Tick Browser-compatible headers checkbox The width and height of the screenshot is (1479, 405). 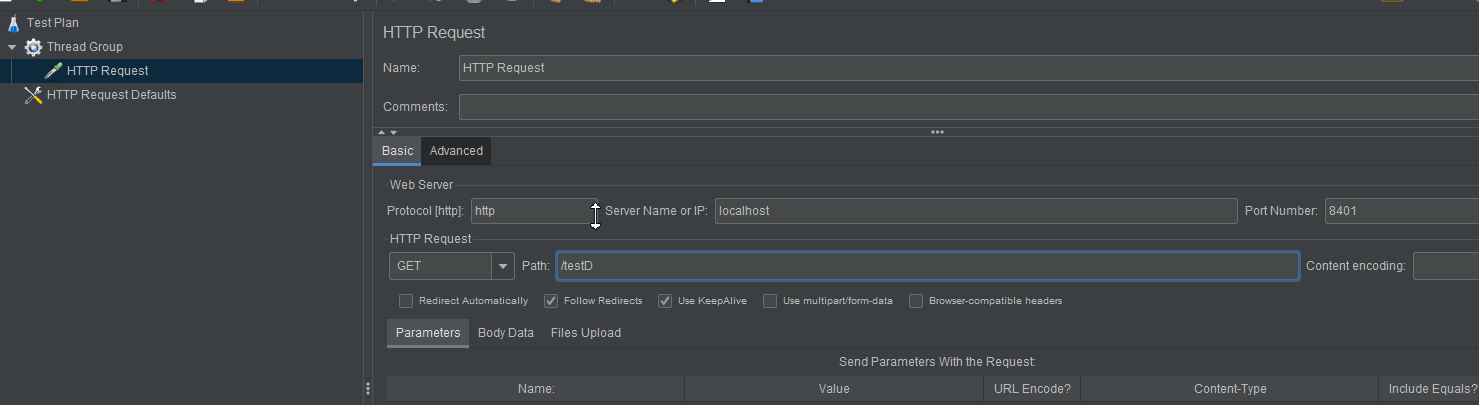[x=916, y=301]
